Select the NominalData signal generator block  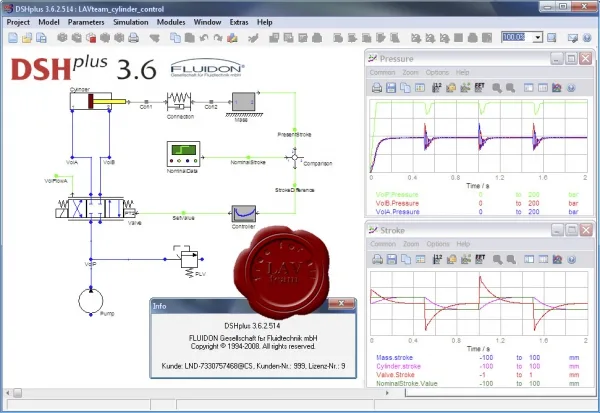click(x=183, y=154)
